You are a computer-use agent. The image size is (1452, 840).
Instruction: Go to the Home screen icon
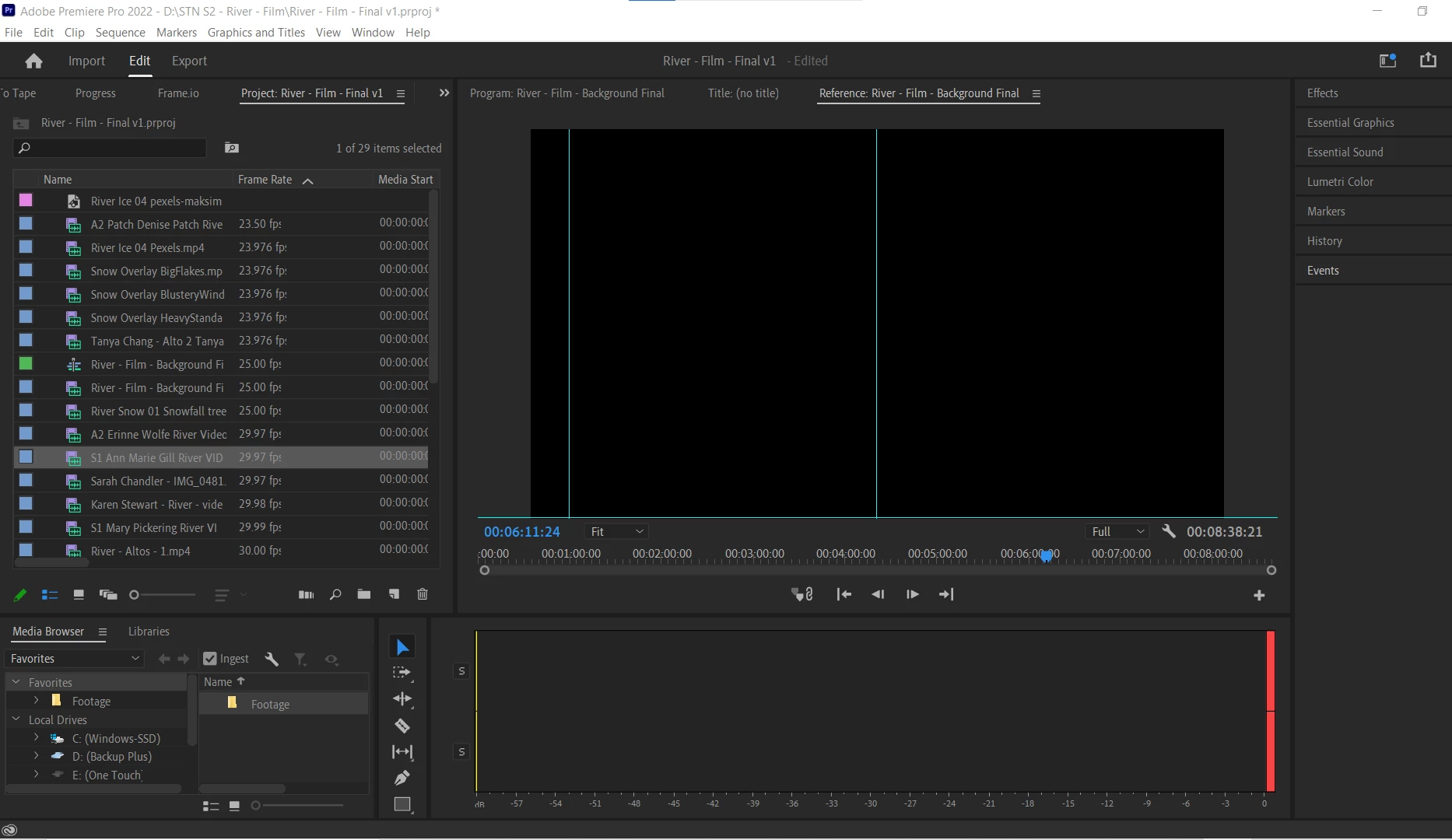(x=33, y=61)
